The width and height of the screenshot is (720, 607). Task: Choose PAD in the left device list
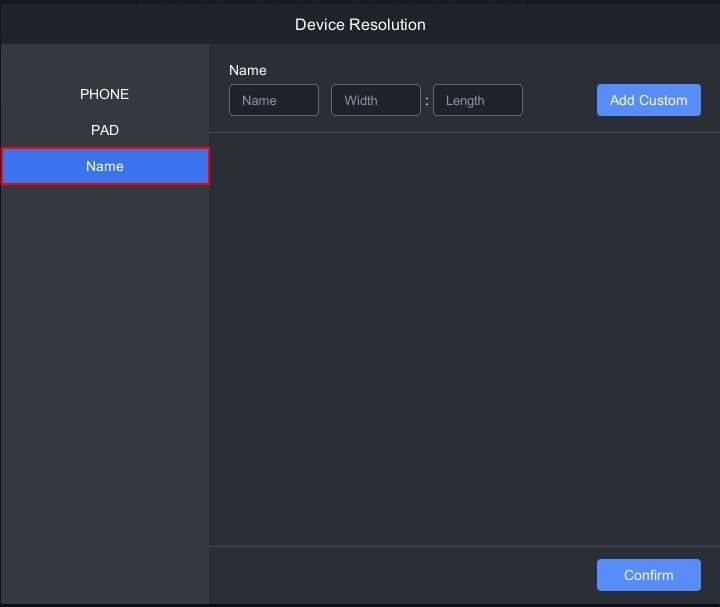pyautogui.click(x=104, y=130)
